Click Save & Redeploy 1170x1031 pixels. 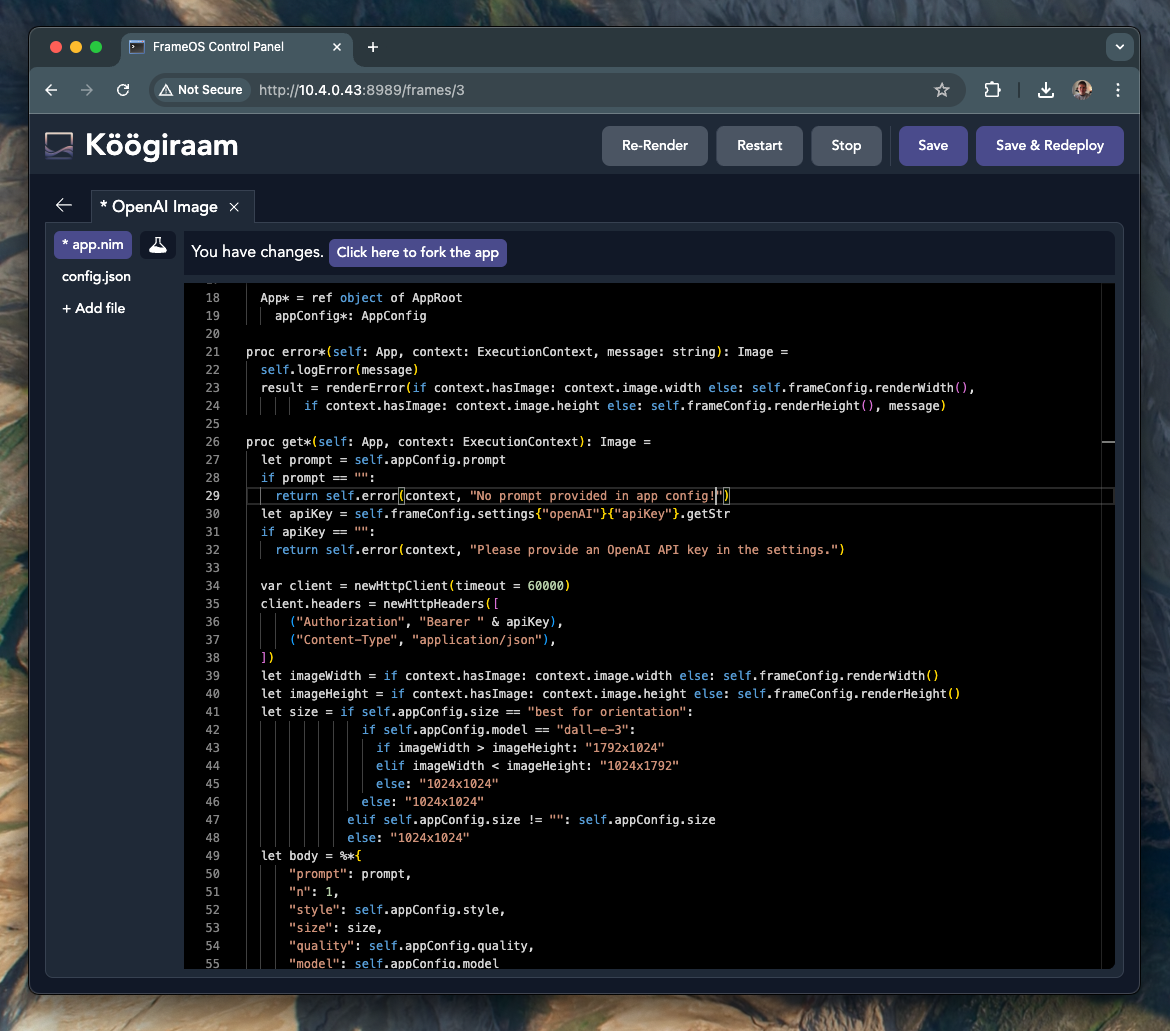pyautogui.click(x=1049, y=146)
